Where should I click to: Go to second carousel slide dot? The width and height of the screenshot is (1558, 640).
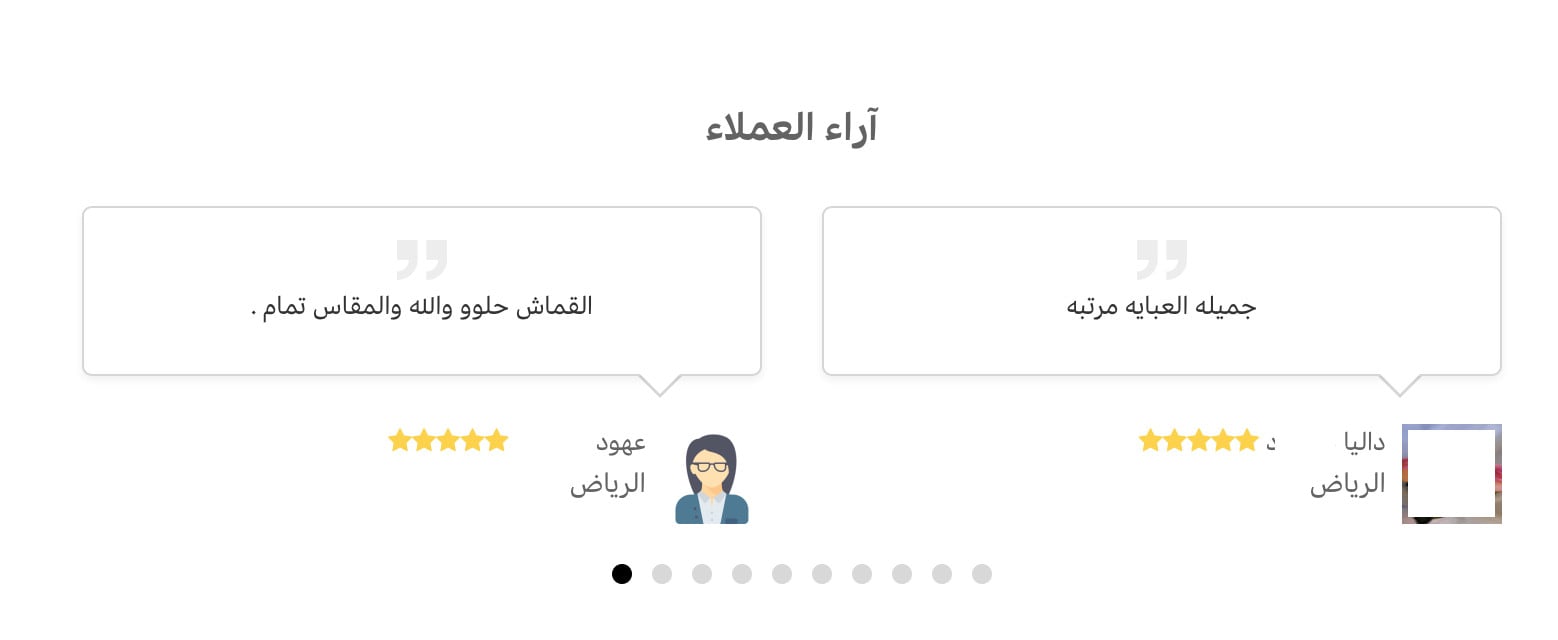662,574
